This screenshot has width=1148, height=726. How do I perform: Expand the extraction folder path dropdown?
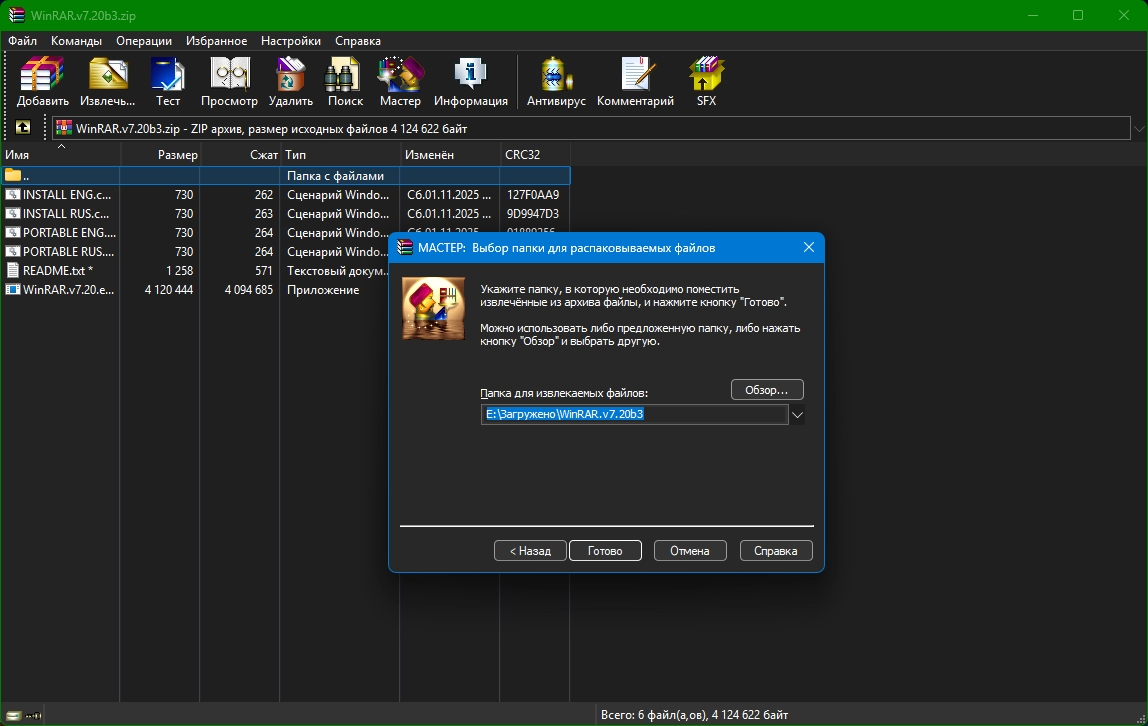[797, 414]
